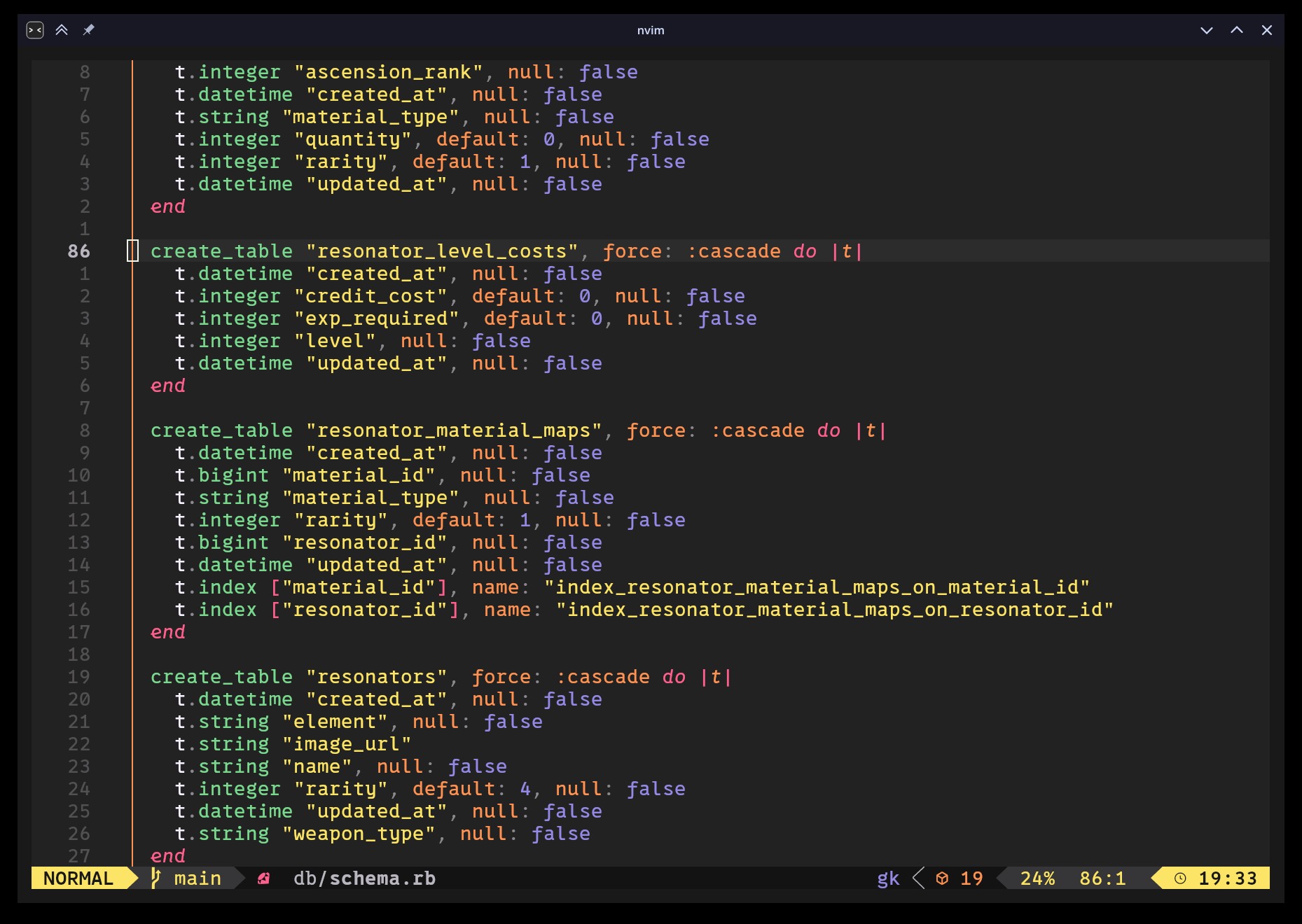The image size is (1302, 924).
Task: Click the clock icon in the statusline
Action: click(x=1180, y=878)
